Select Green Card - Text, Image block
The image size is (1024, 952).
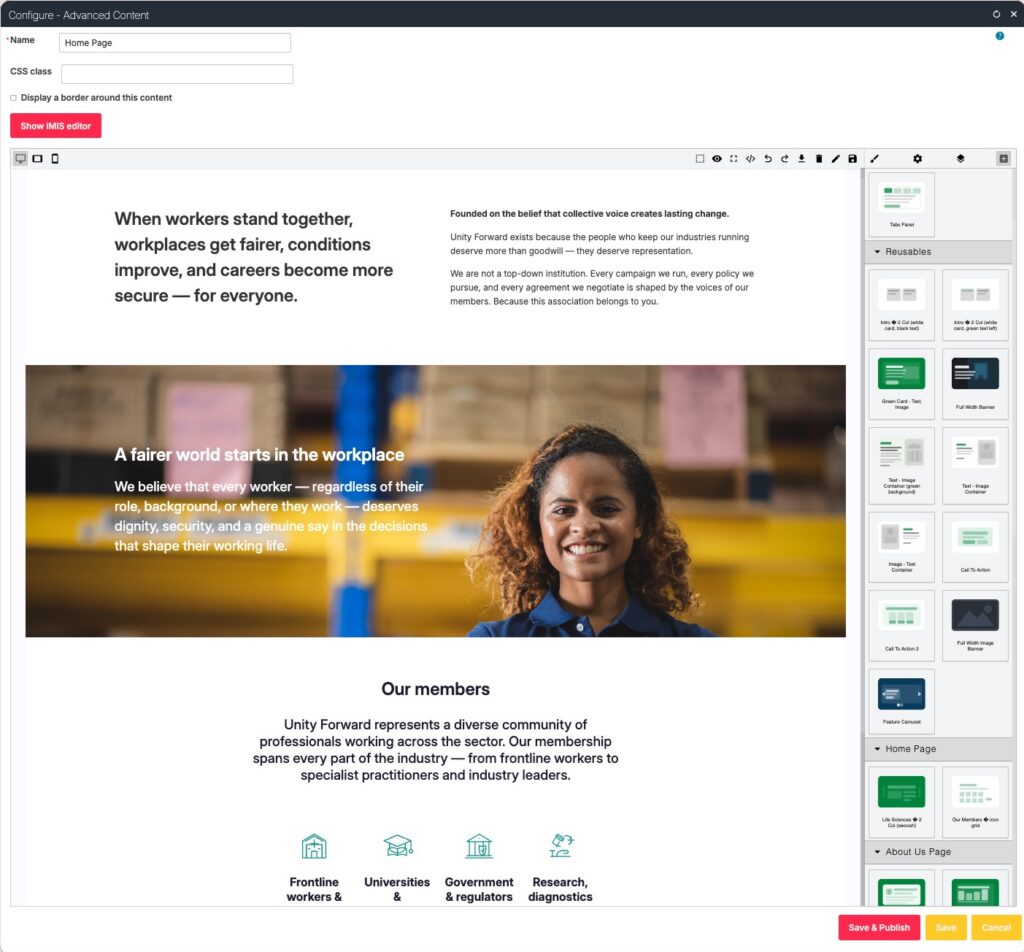tap(901, 383)
